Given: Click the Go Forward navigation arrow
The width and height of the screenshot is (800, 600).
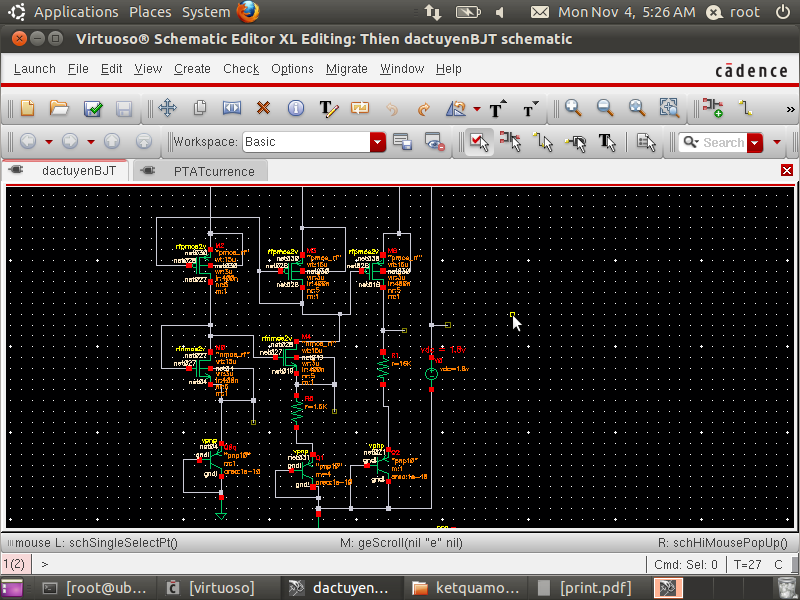Looking at the screenshot, I should point(70,141).
